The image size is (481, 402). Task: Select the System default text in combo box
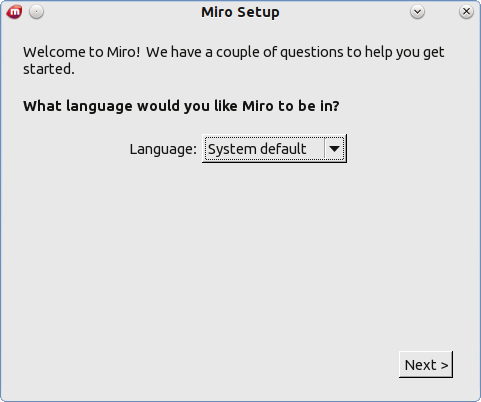[257, 149]
